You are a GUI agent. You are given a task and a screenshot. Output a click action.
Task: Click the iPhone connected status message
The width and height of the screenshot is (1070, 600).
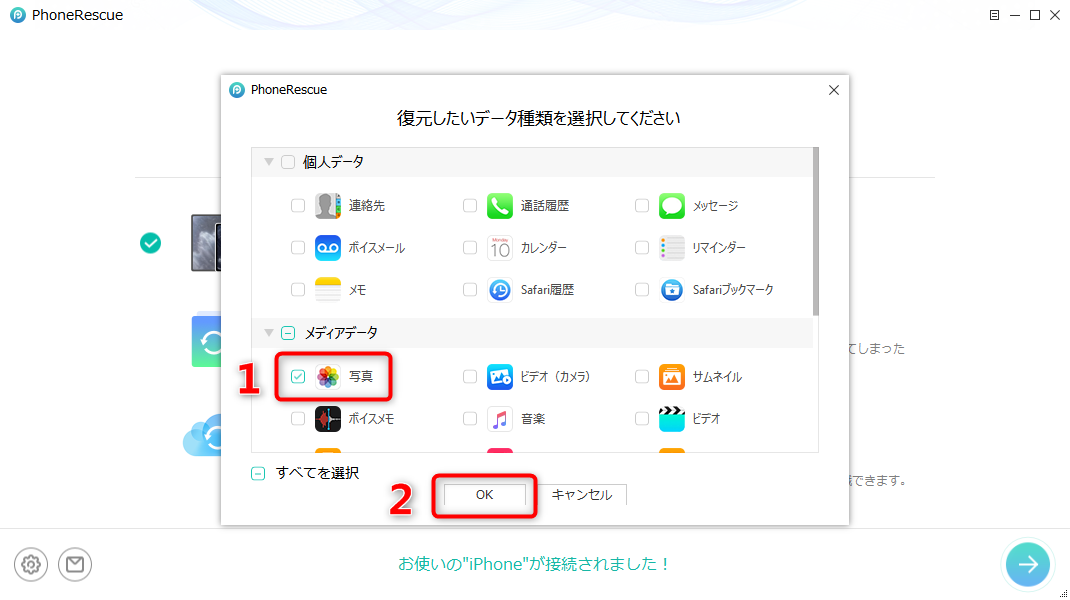coord(534,564)
